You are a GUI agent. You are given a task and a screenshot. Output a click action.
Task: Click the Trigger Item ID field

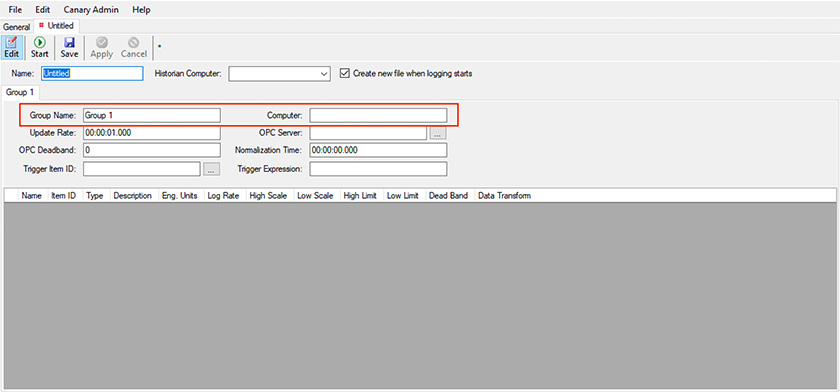141,169
